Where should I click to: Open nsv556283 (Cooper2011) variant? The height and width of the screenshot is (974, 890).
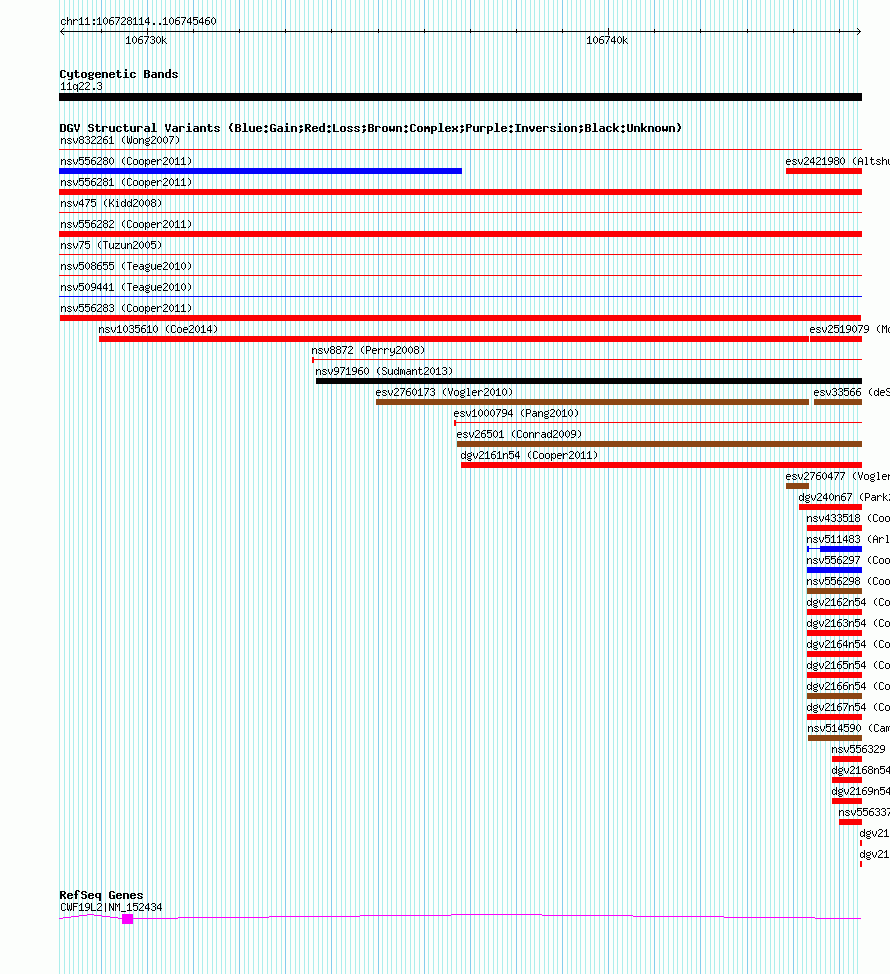tap(126, 308)
